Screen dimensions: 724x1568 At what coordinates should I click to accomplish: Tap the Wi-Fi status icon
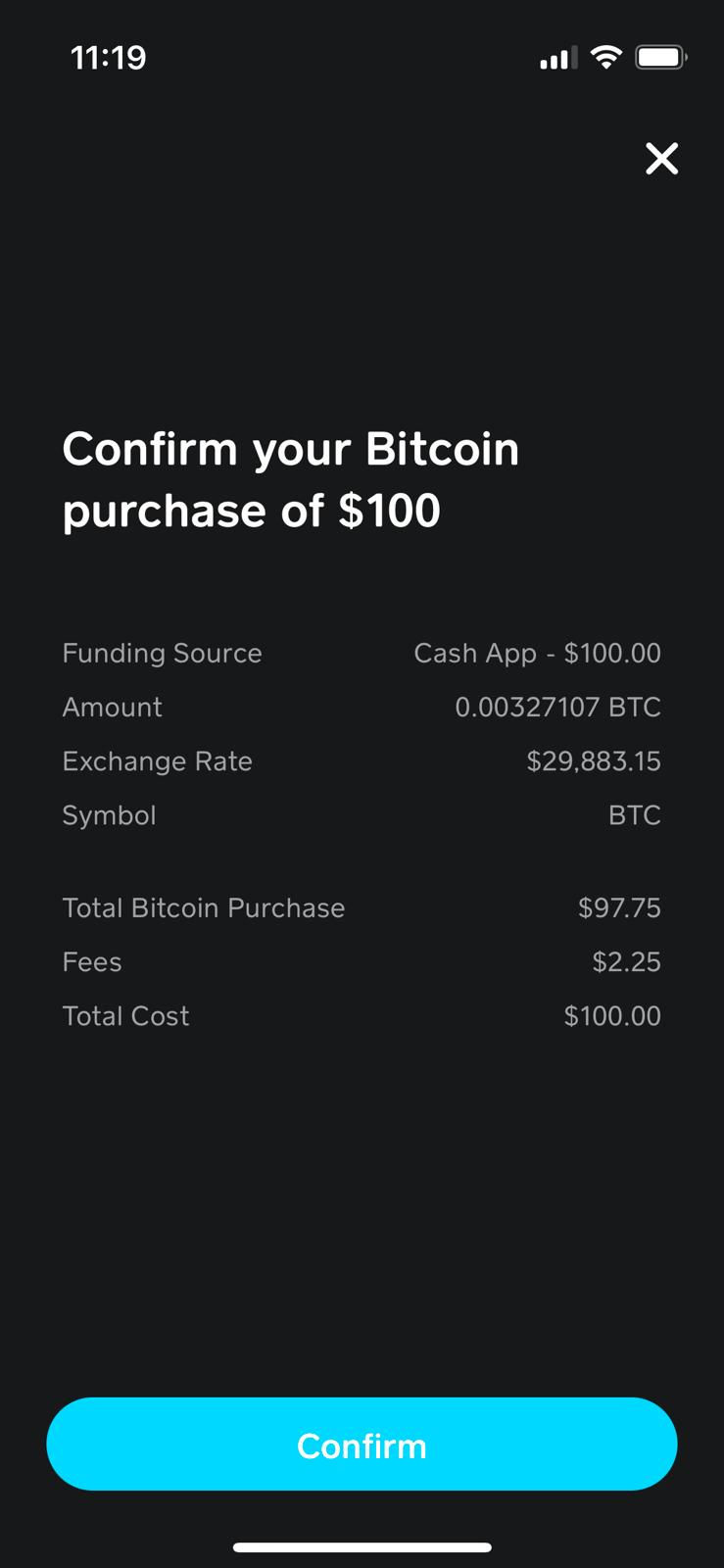(x=606, y=57)
